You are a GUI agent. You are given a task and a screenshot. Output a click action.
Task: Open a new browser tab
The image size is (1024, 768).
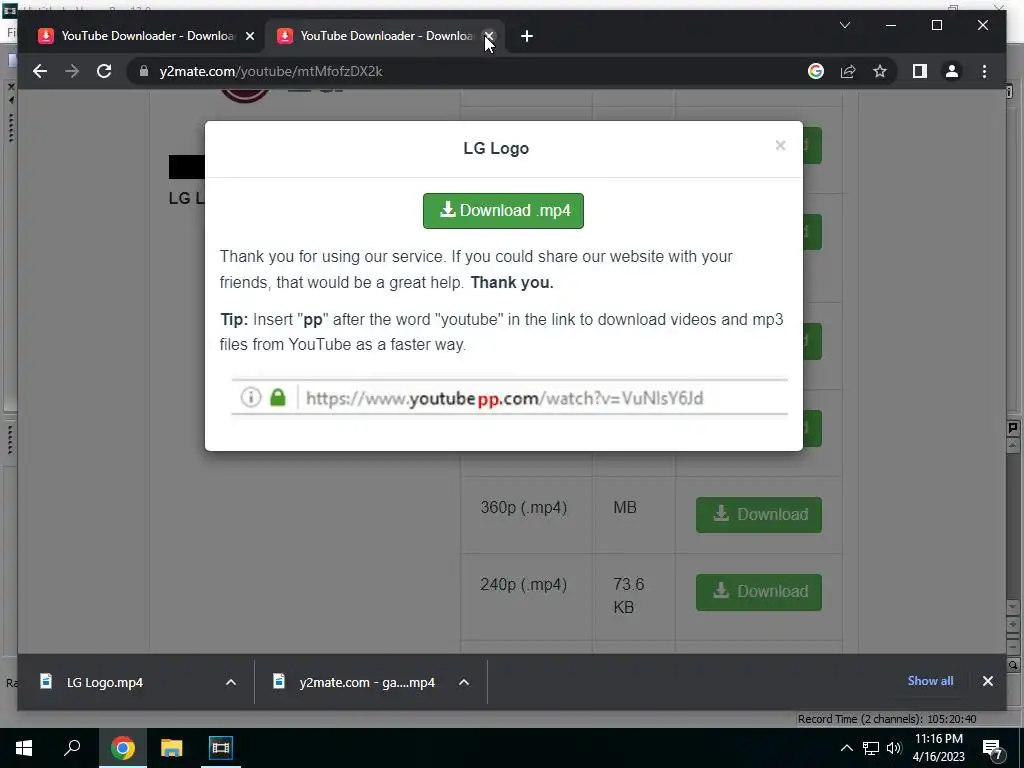click(x=526, y=36)
